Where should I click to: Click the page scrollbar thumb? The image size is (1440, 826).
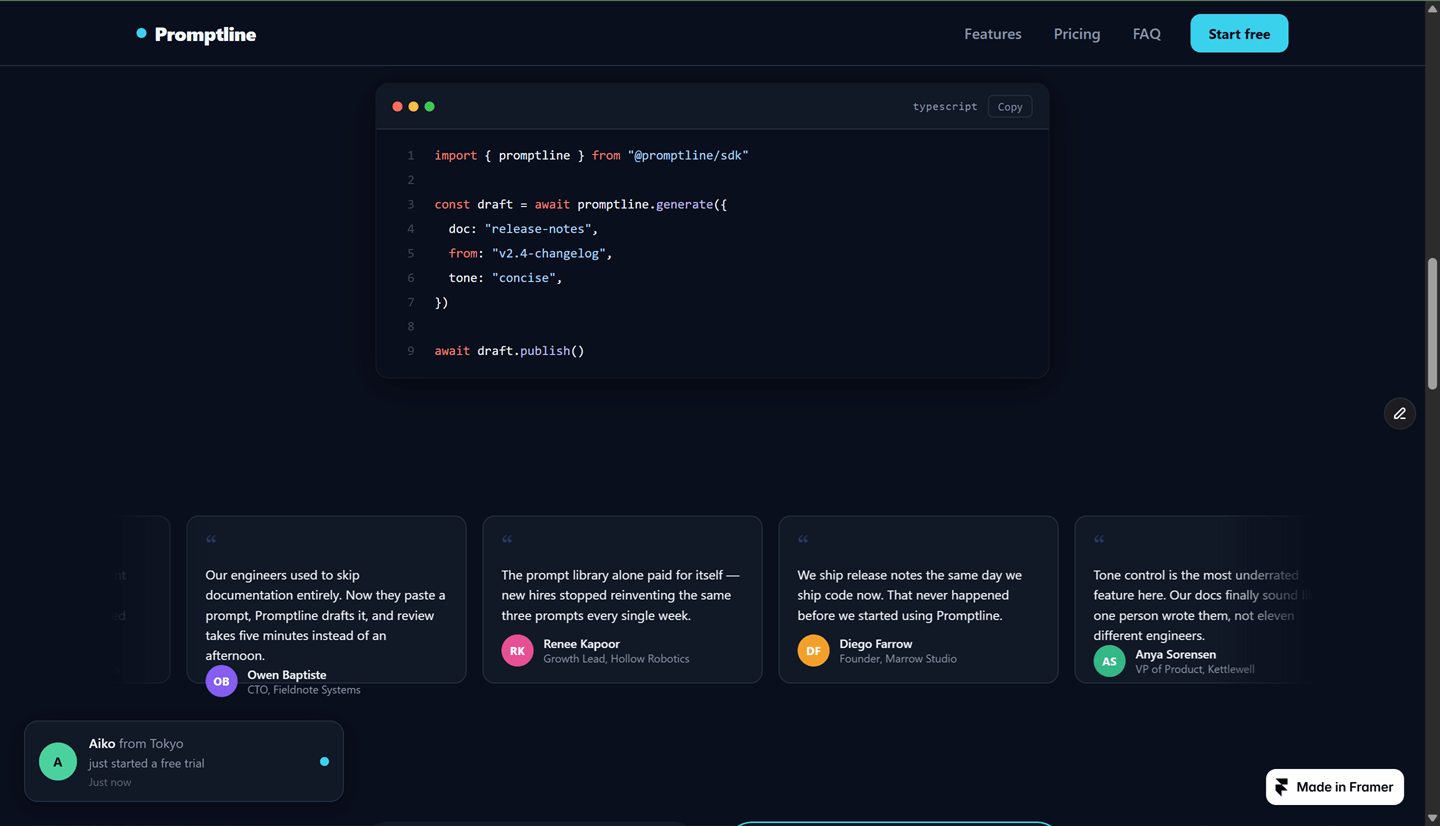(1432, 323)
